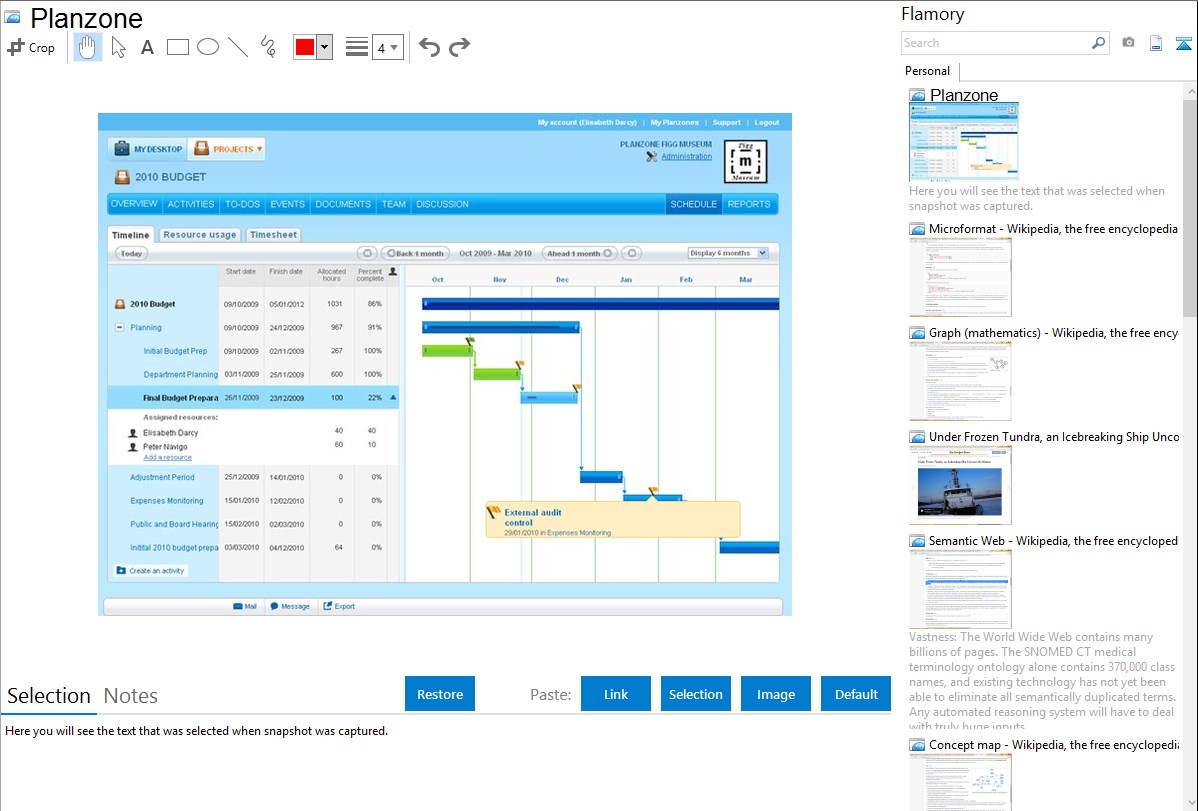Click the Today button in timeline
The image size is (1198, 811).
point(131,254)
